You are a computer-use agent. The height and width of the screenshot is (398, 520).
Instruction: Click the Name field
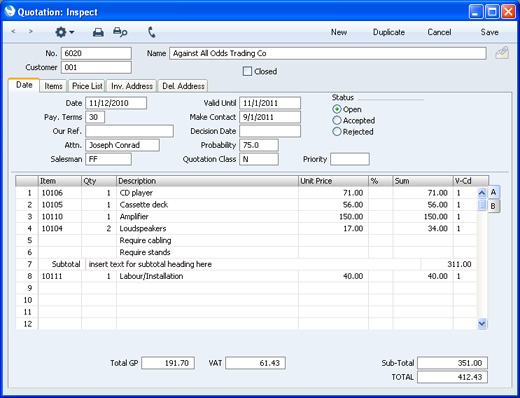coord(328,53)
